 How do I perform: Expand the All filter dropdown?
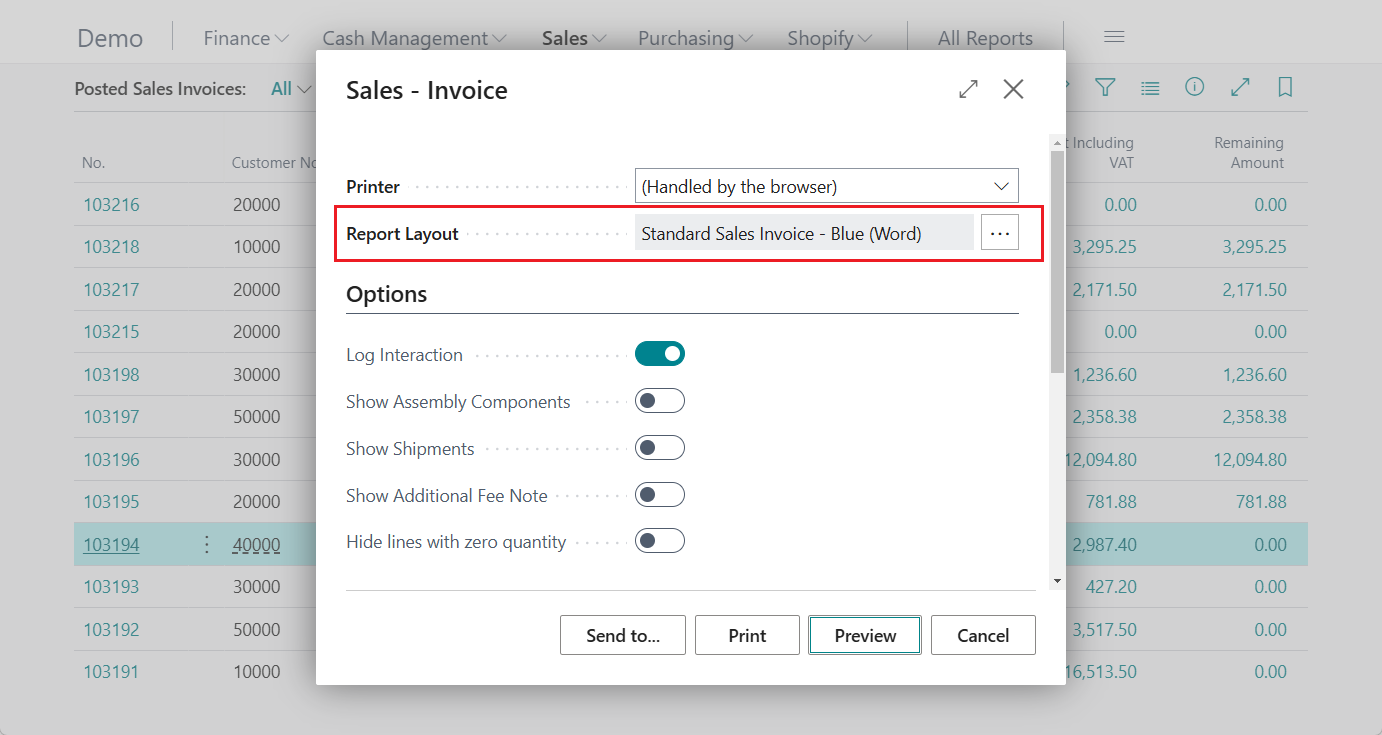tap(290, 88)
